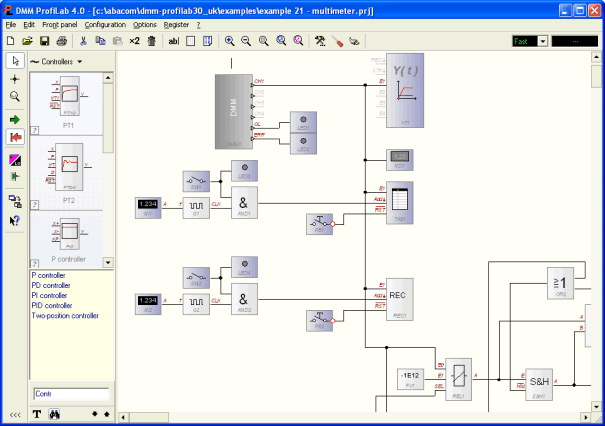Duplicate selection with x2 button
The image size is (605, 426).
coord(134,41)
